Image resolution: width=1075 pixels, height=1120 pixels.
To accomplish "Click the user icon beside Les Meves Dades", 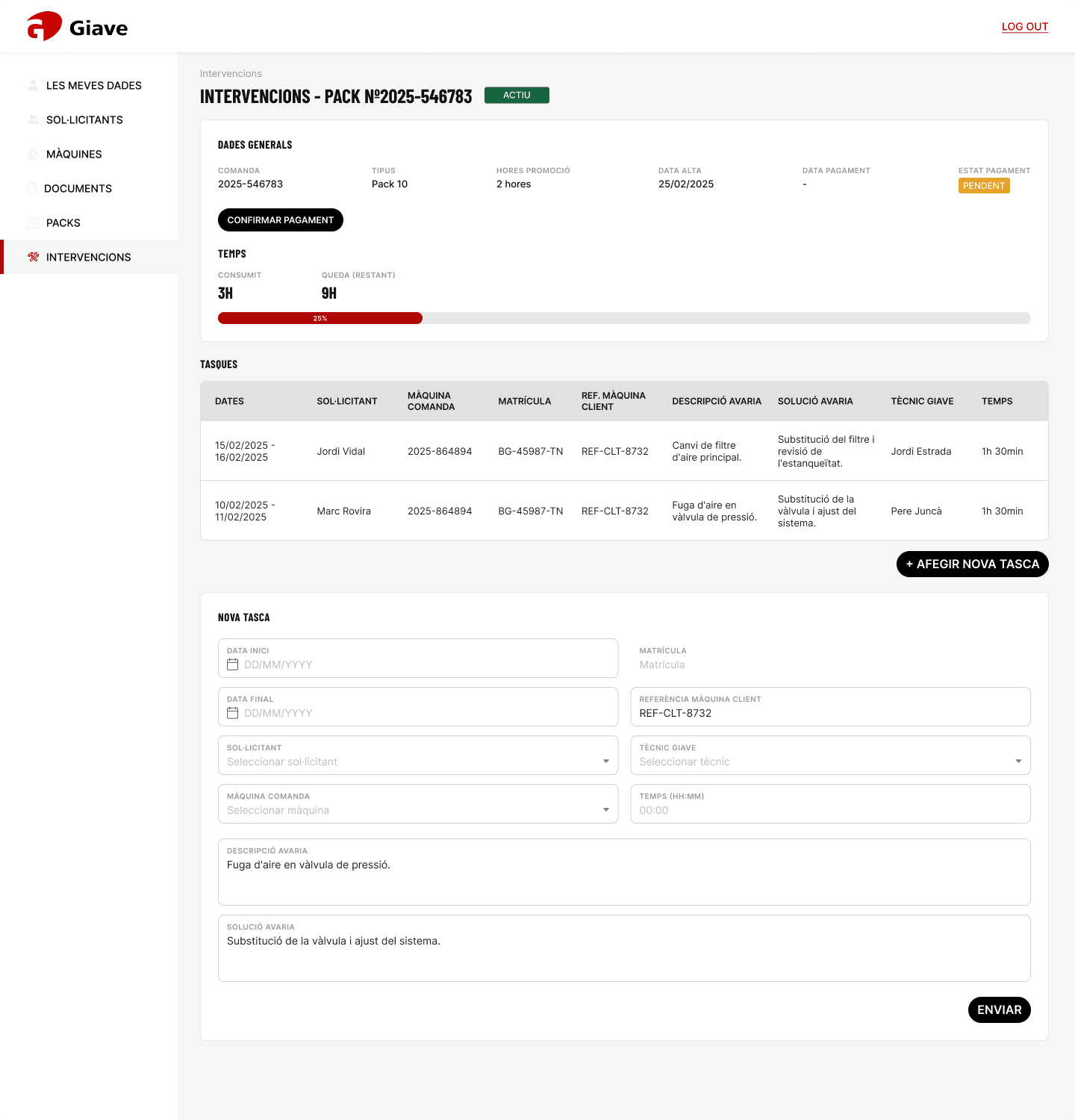I will 33,85.
